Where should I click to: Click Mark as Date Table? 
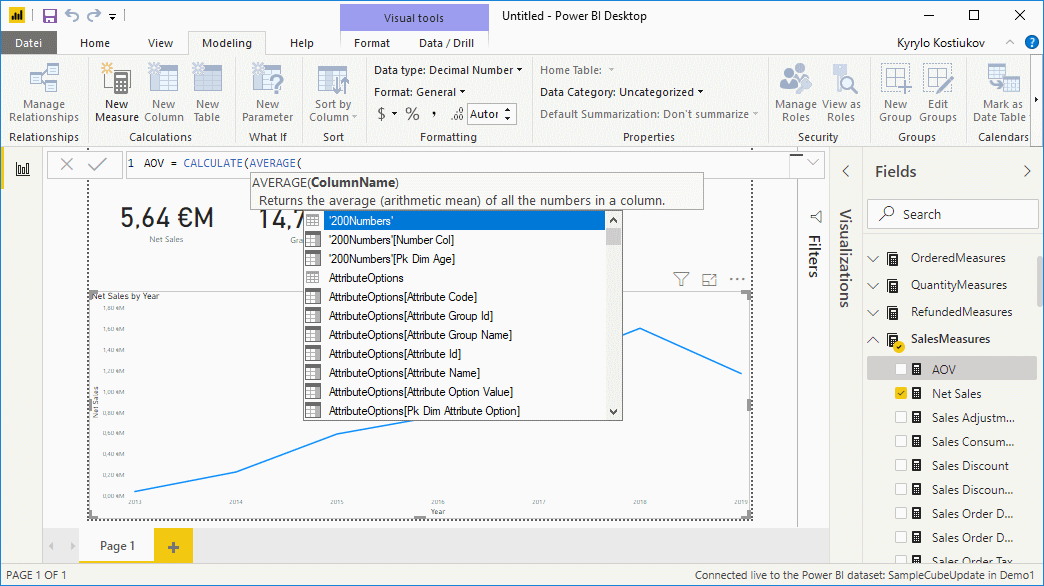tap(1000, 93)
